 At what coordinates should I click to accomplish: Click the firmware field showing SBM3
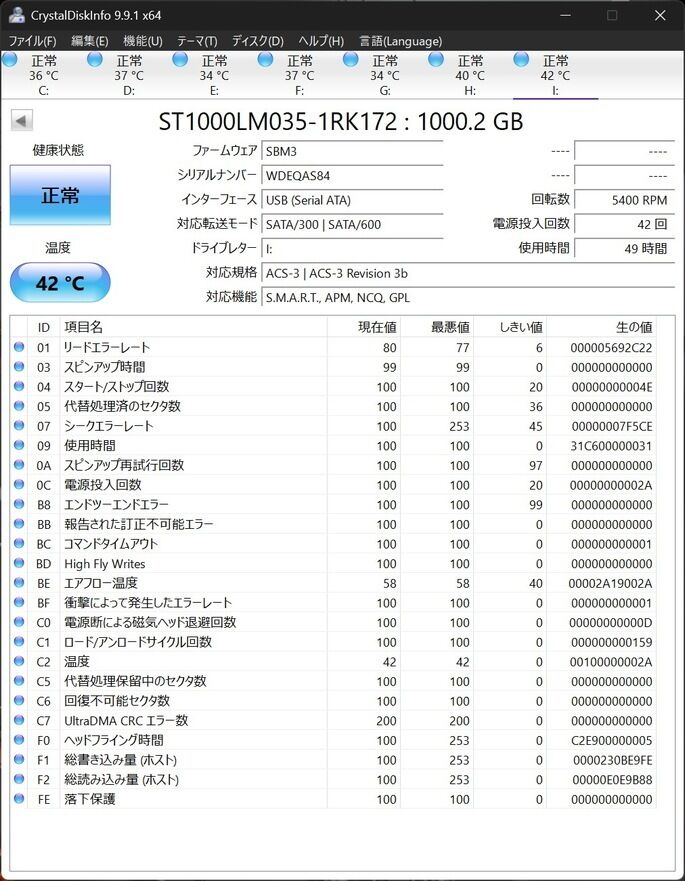(x=352, y=151)
